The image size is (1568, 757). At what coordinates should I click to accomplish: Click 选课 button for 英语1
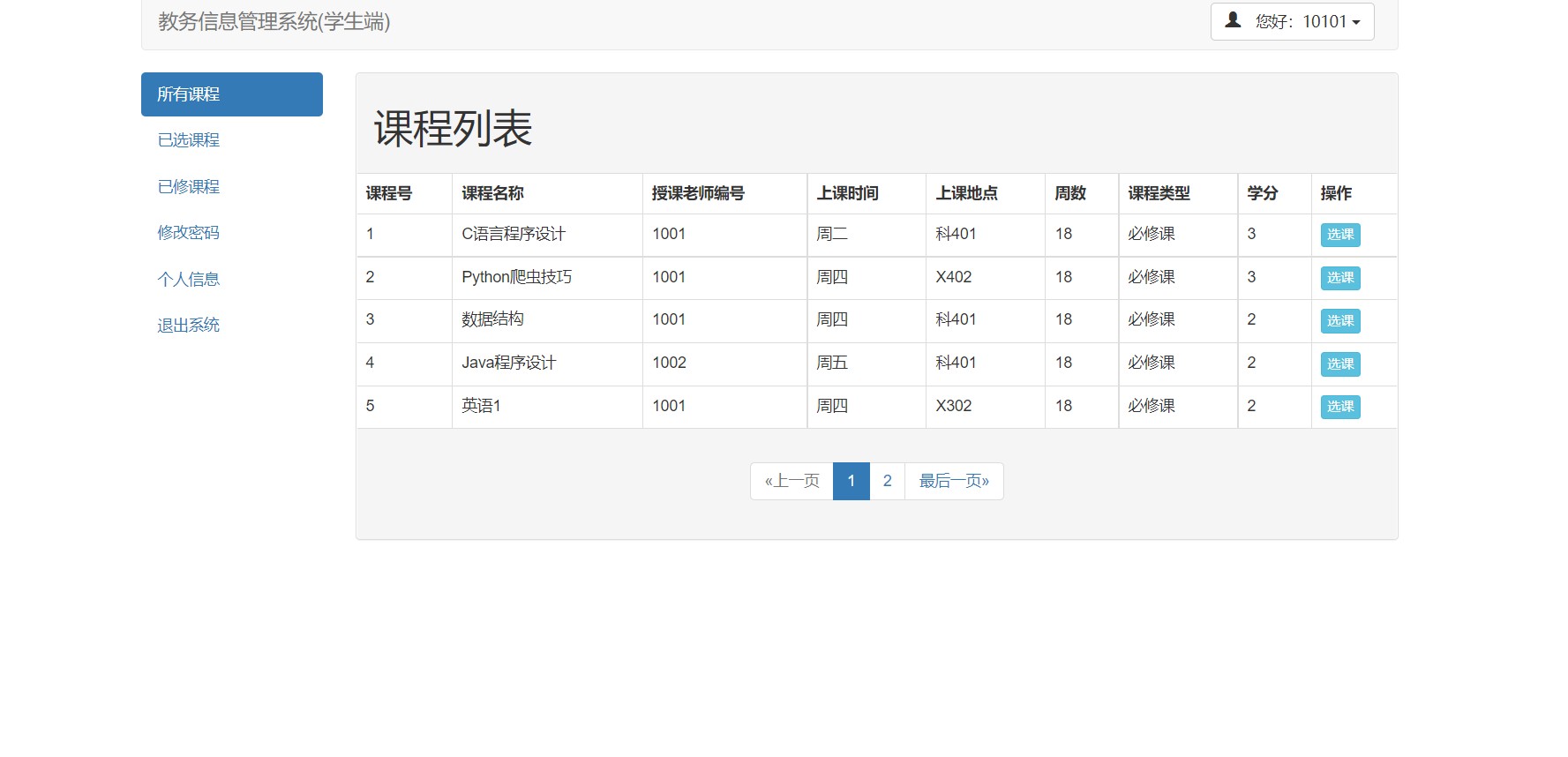[x=1340, y=407]
